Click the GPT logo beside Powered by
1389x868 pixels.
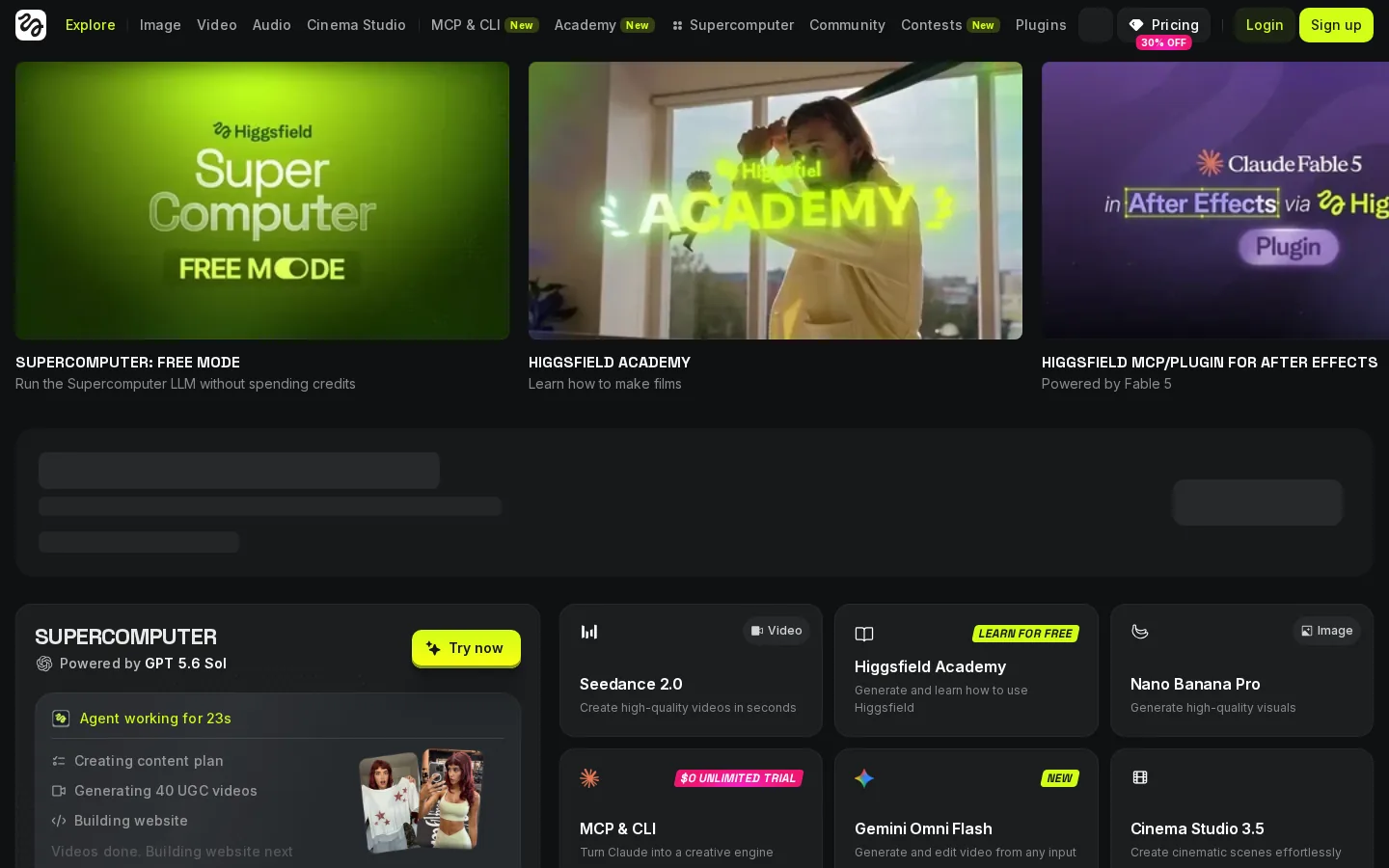pyautogui.click(x=44, y=664)
